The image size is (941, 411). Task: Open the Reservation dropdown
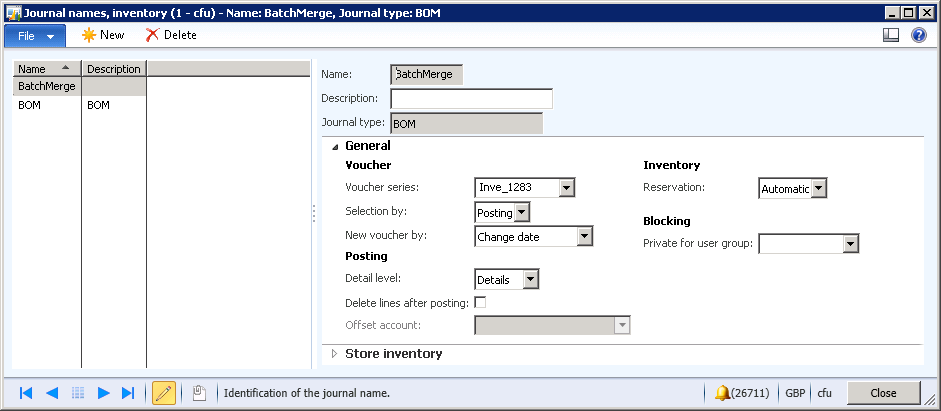point(818,188)
